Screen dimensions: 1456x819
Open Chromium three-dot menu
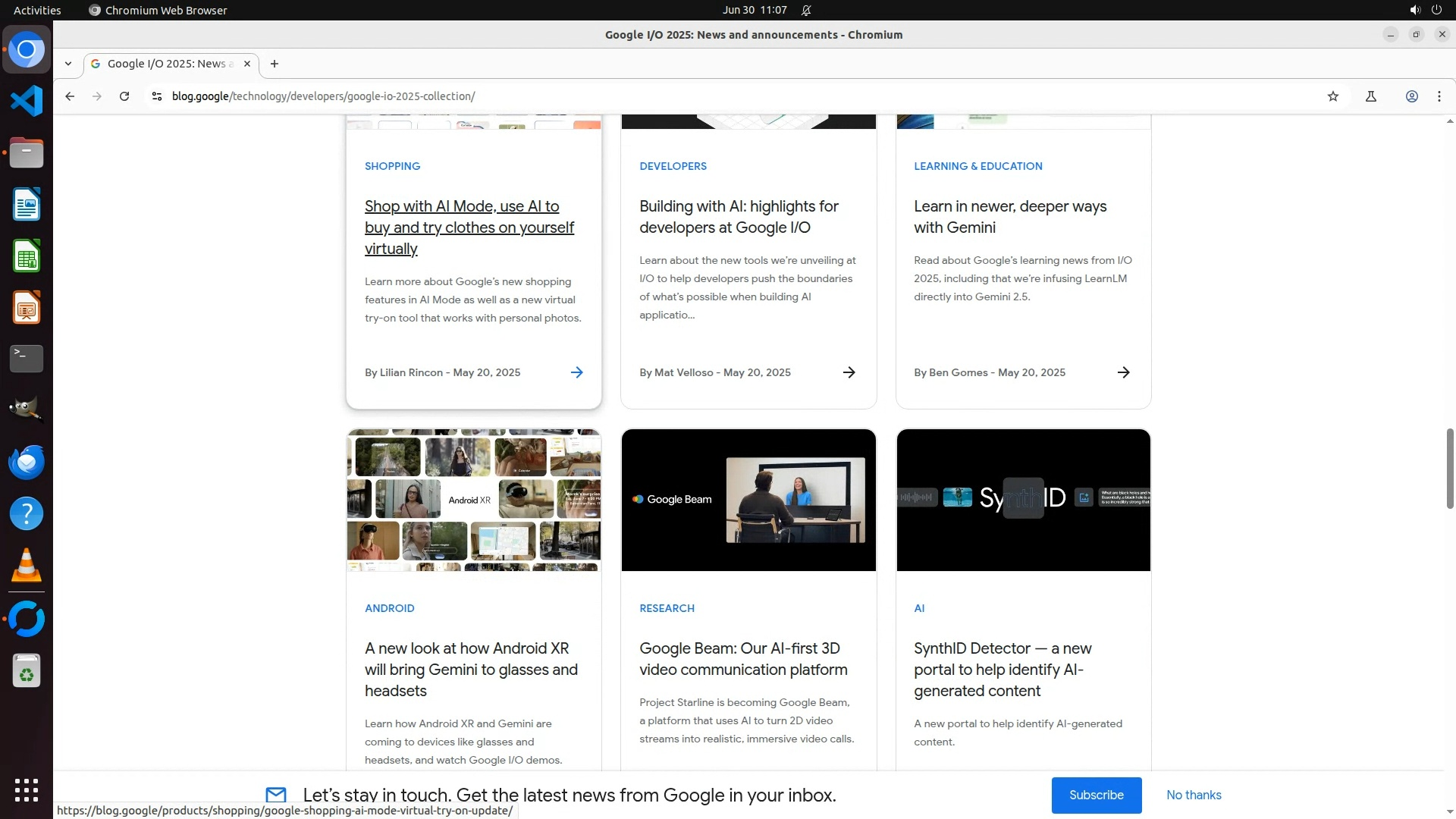[x=1439, y=96]
